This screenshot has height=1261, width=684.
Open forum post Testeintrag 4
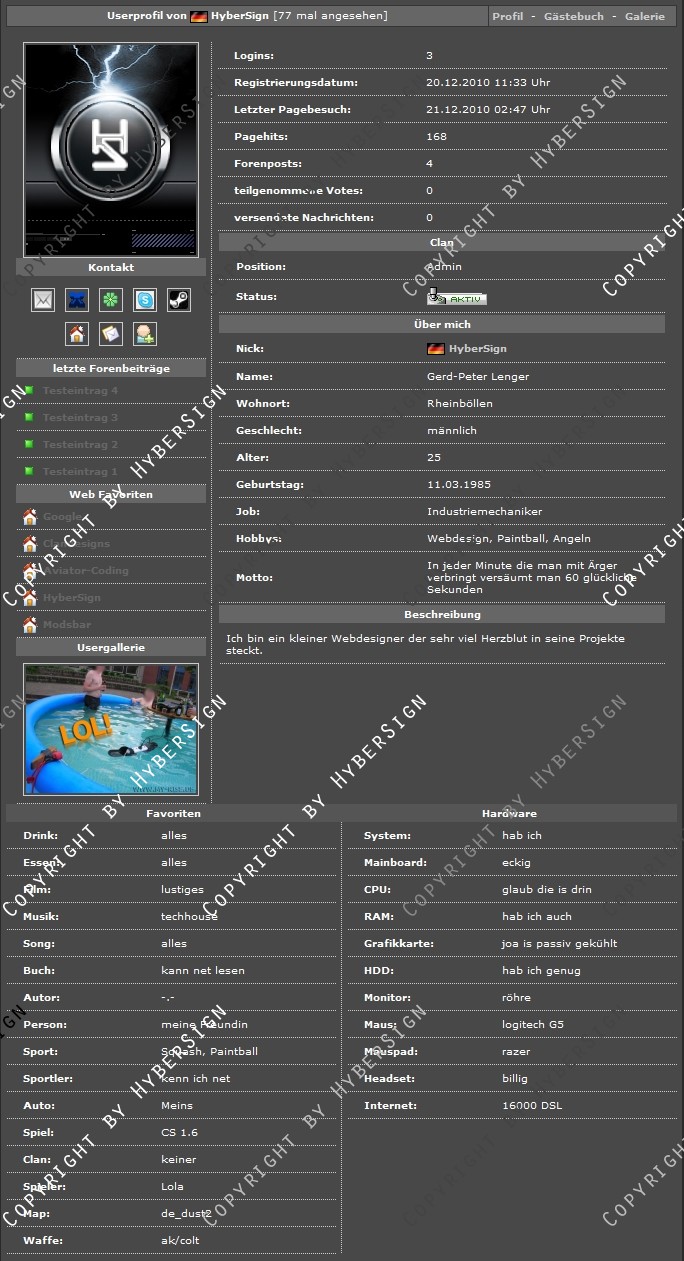(80, 391)
